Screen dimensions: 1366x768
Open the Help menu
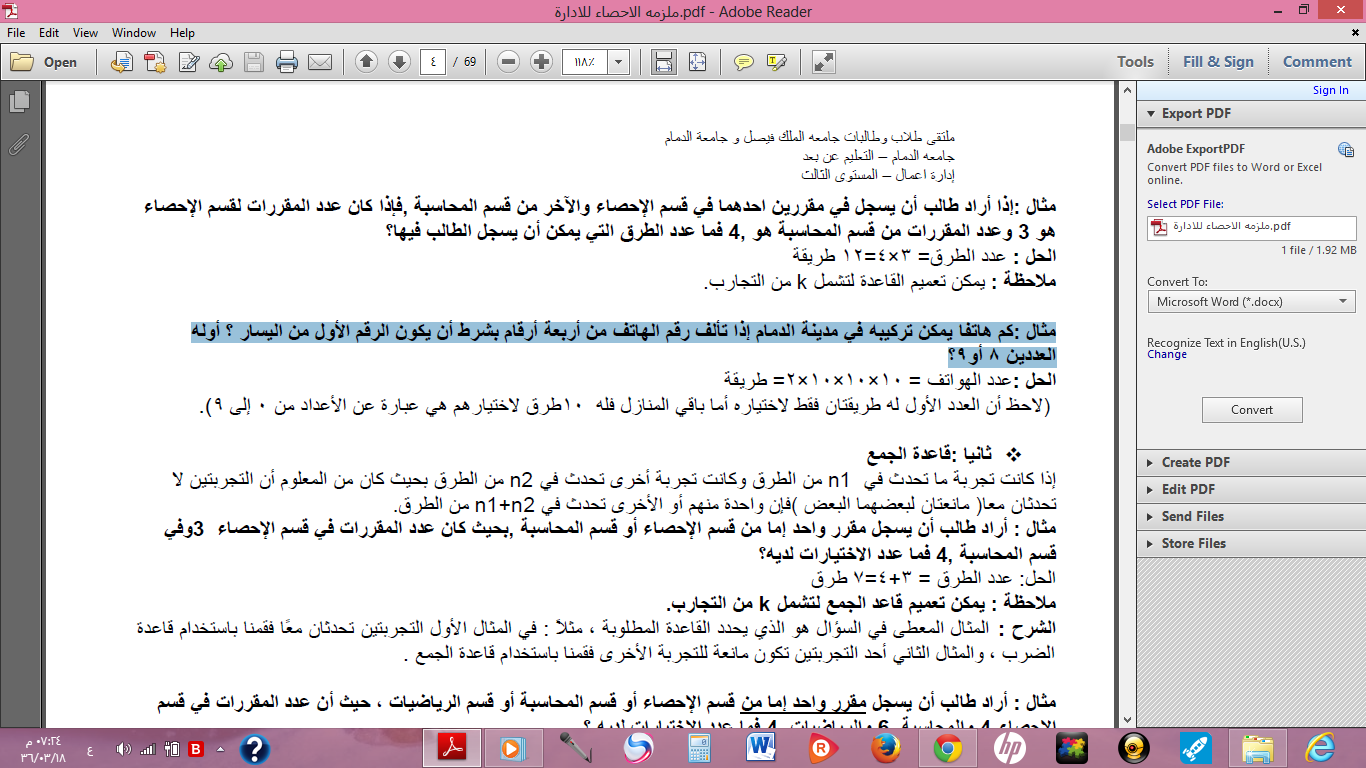[x=182, y=33]
